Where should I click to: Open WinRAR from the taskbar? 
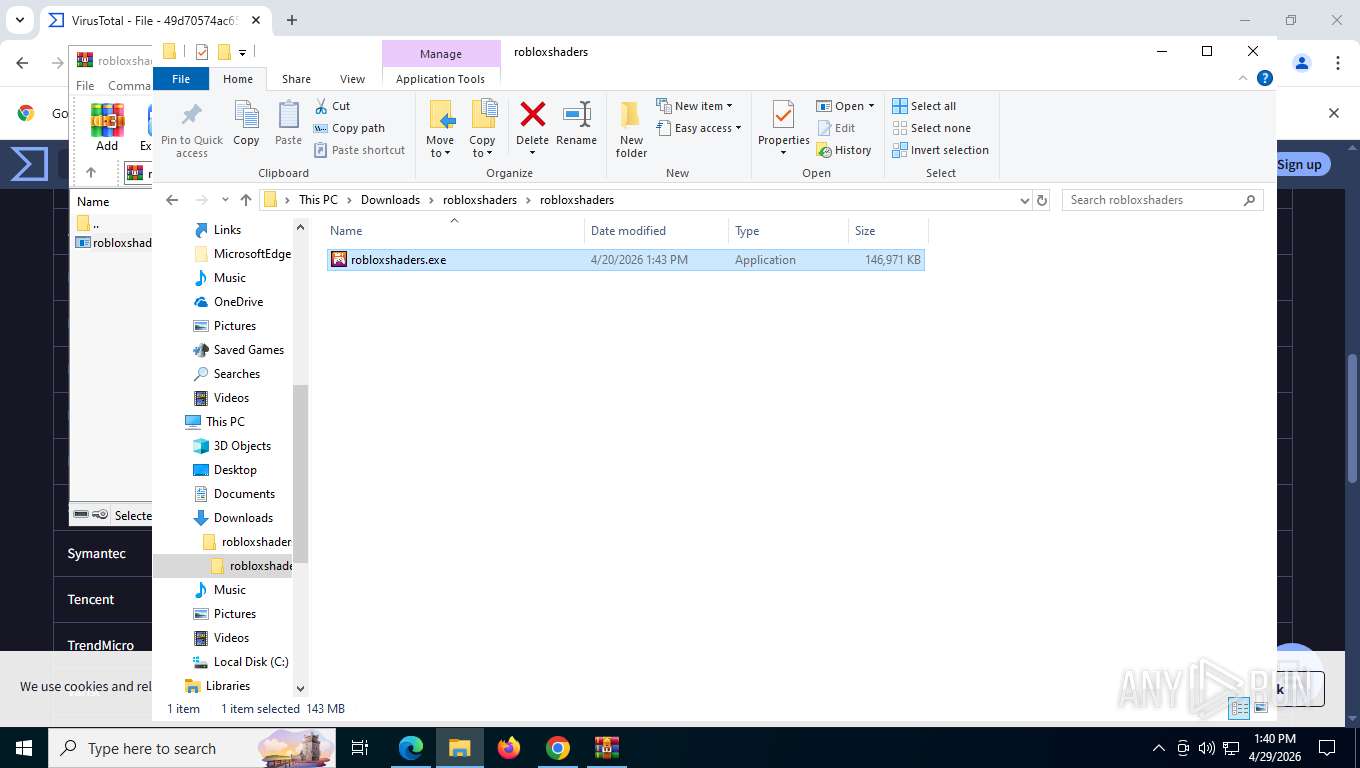tap(607, 748)
